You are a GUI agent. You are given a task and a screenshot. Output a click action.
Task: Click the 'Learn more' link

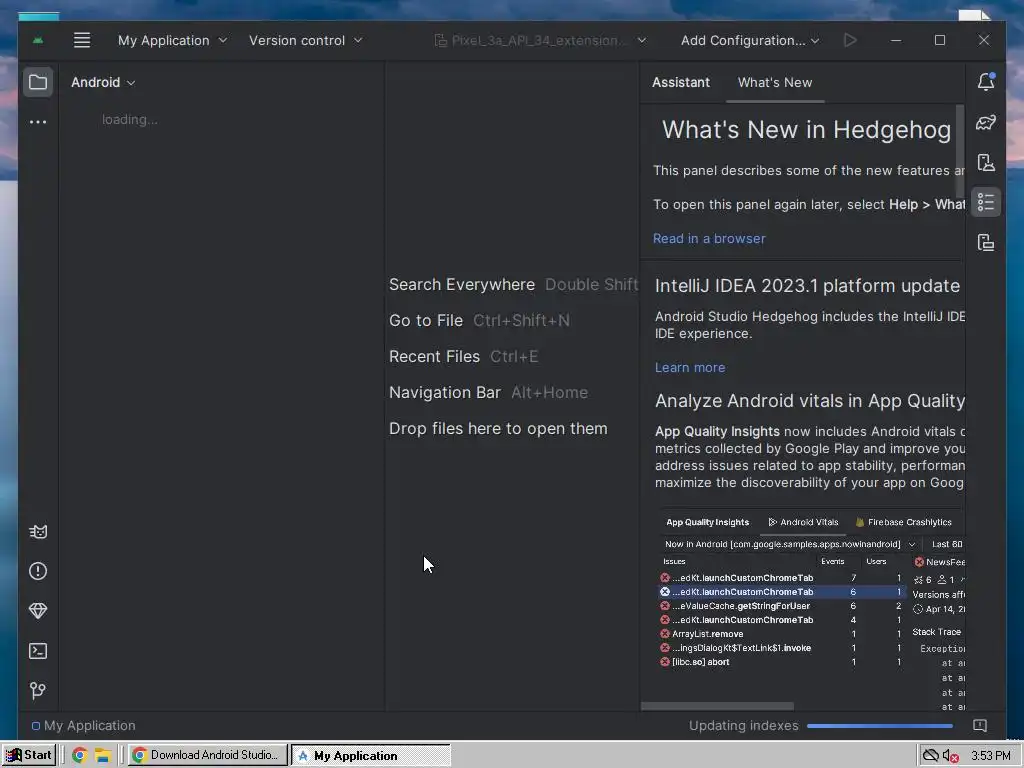click(690, 367)
